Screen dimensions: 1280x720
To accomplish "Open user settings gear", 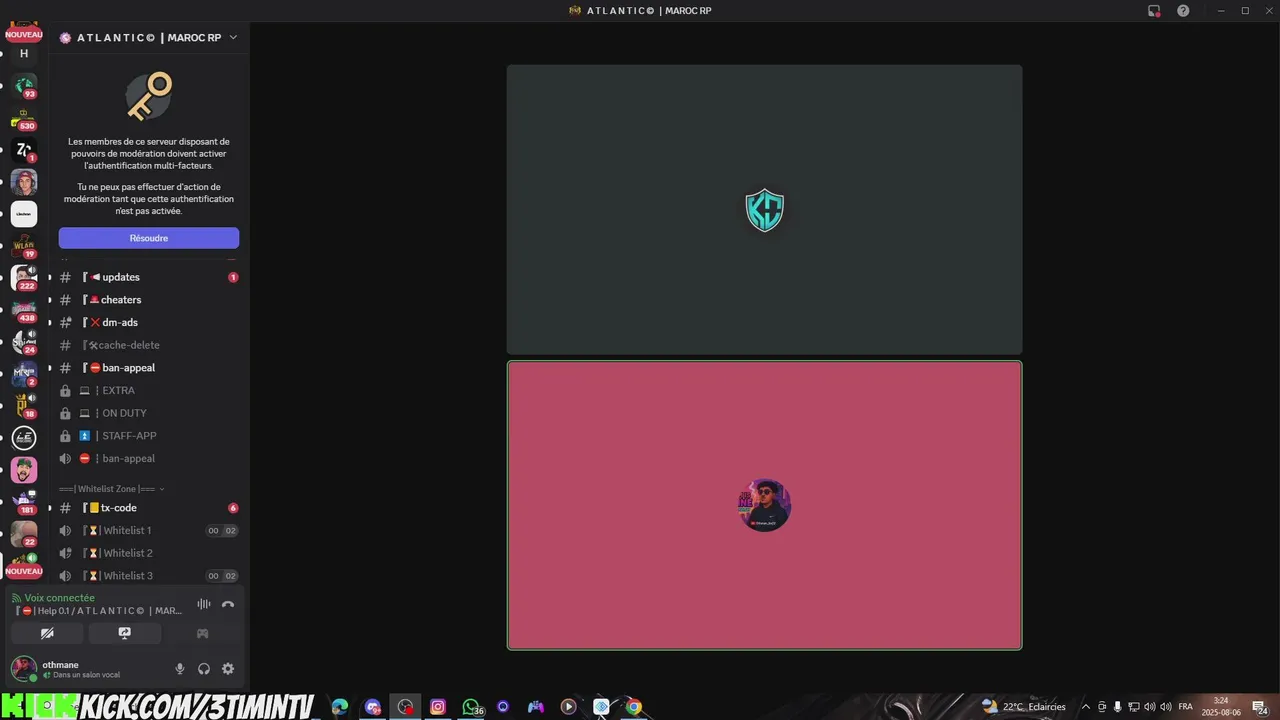I will click(x=228, y=669).
